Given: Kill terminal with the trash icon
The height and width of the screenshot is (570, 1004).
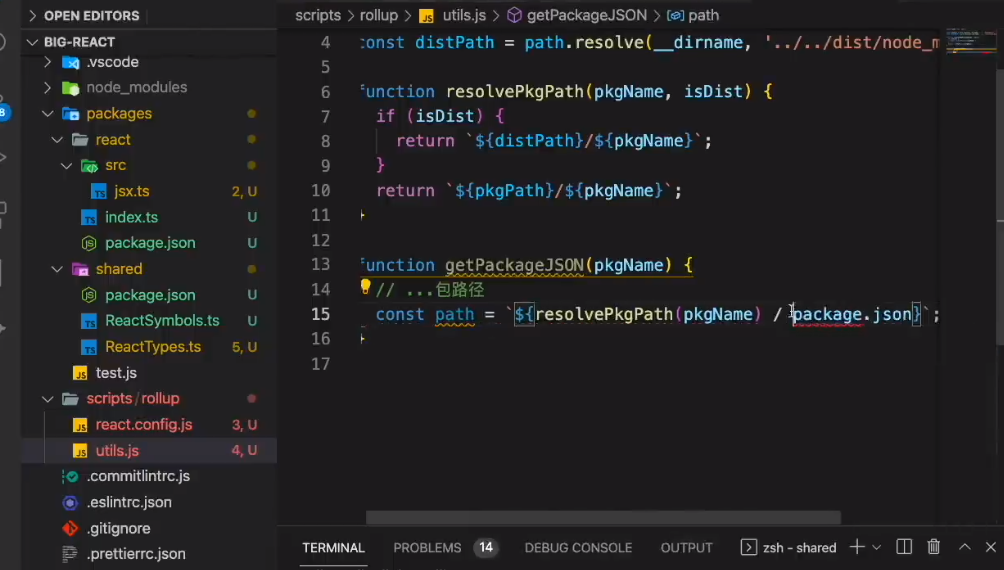Looking at the screenshot, I should click(x=934, y=547).
